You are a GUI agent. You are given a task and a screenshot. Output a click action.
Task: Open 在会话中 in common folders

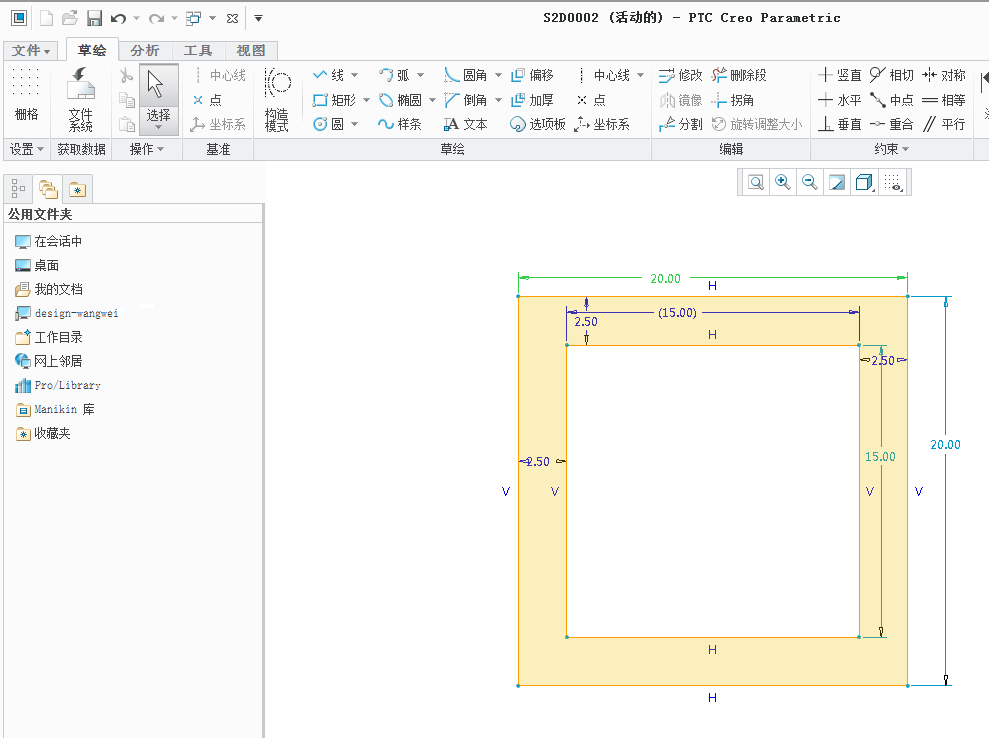(x=49, y=242)
